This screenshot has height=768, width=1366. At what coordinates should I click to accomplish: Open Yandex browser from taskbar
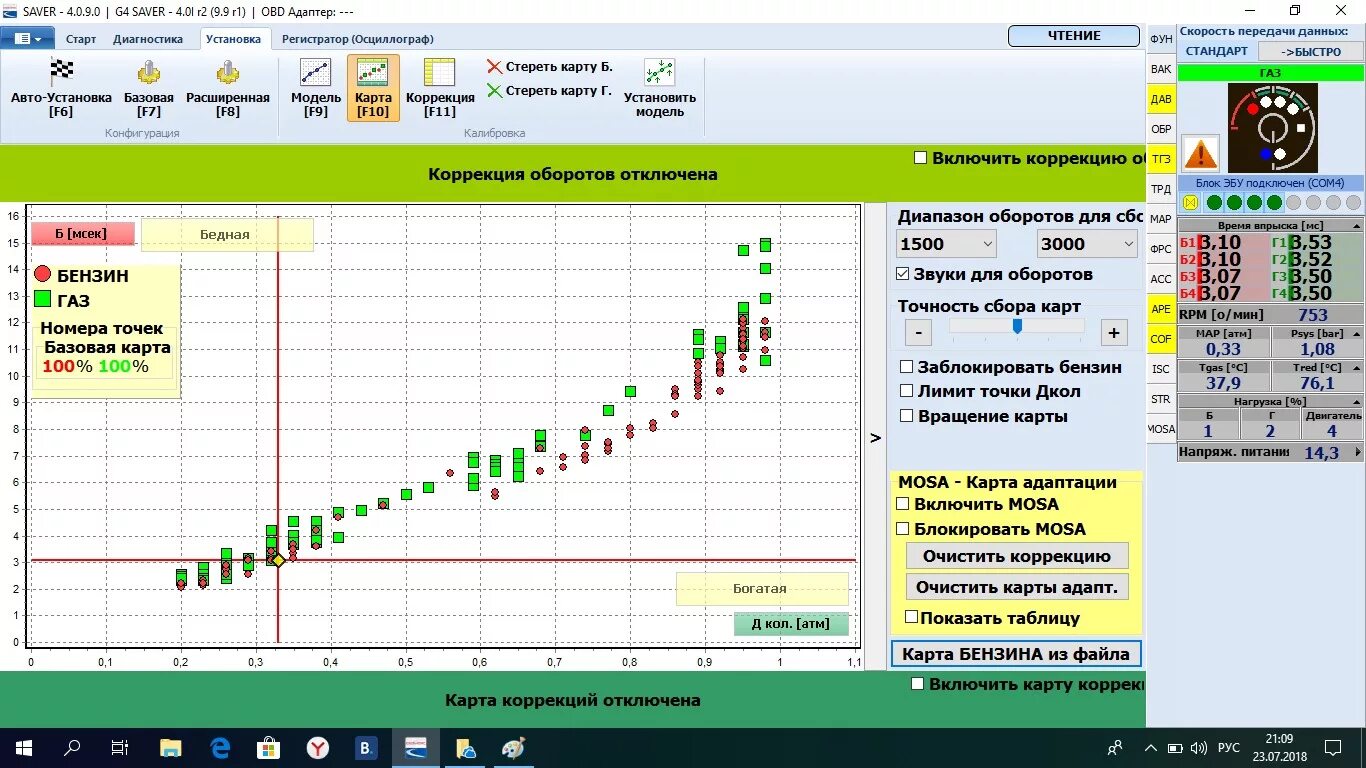pyautogui.click(x=318, y=748)
